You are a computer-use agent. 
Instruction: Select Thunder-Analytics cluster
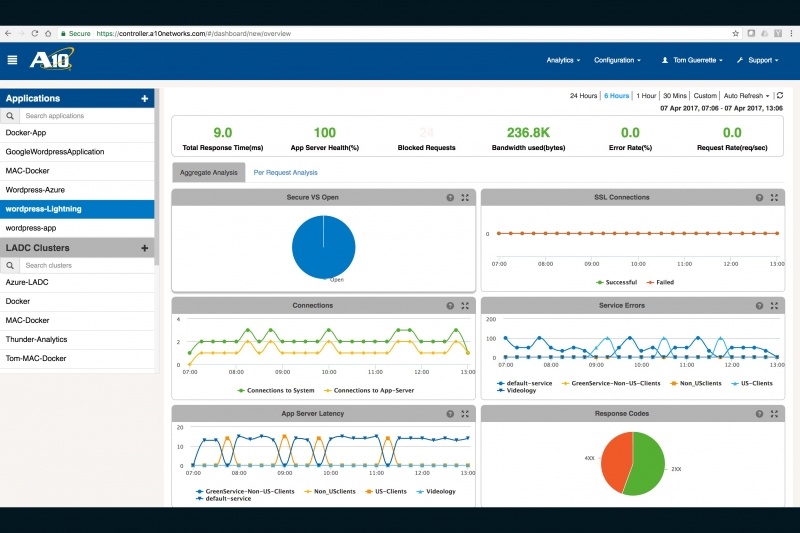pyautogui.click(x=77, y=339)
